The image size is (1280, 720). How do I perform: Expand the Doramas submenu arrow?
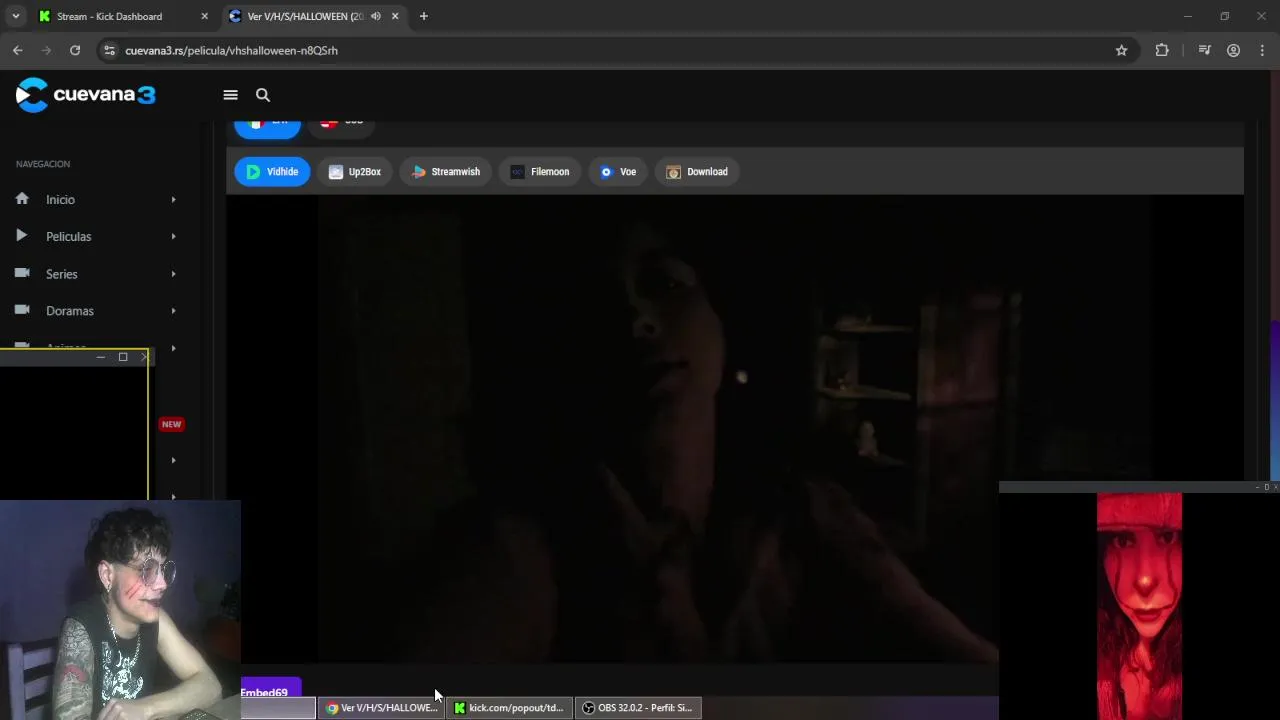[173, 311]
